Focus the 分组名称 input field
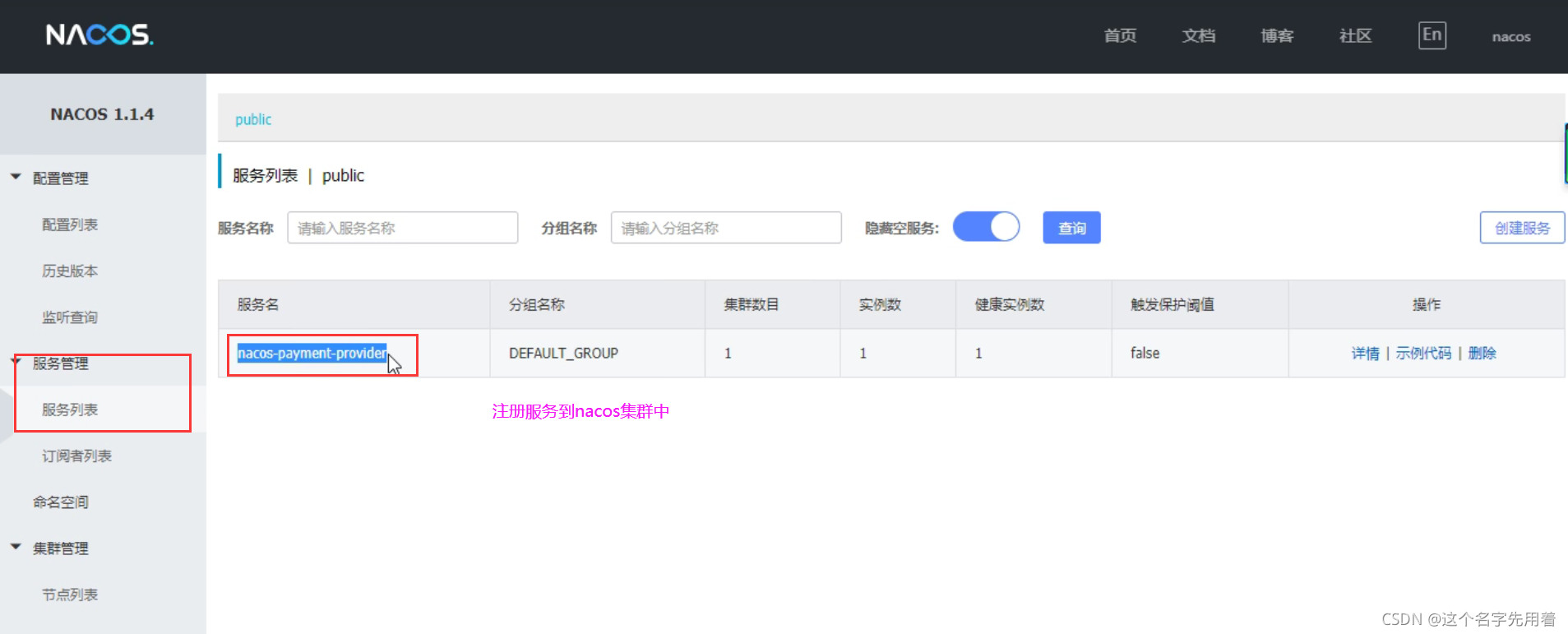The width and height of the screenshot is (1568, 634). tap(726, 228)
